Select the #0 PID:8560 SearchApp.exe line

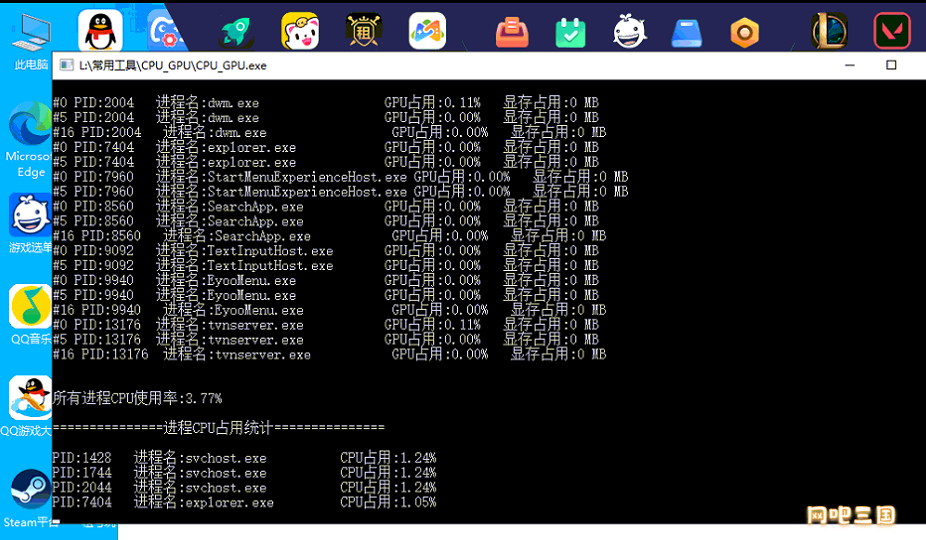coord(326,206)
